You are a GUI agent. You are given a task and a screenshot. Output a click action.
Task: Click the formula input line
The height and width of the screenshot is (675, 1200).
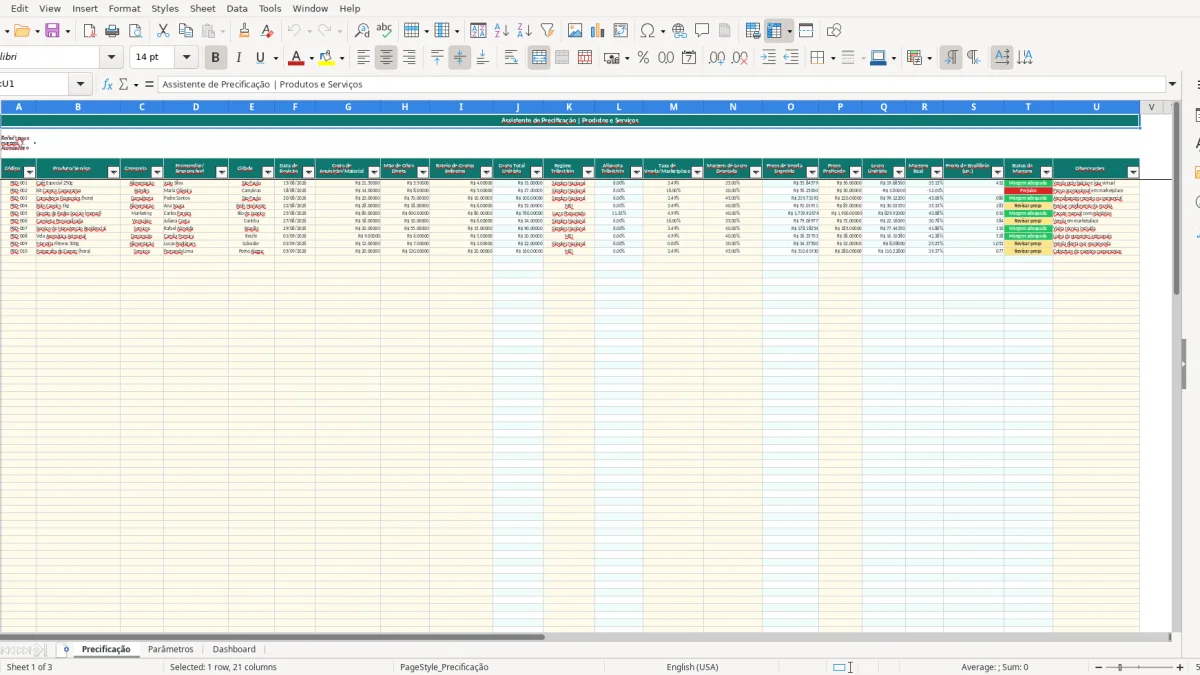coord(662,84)
